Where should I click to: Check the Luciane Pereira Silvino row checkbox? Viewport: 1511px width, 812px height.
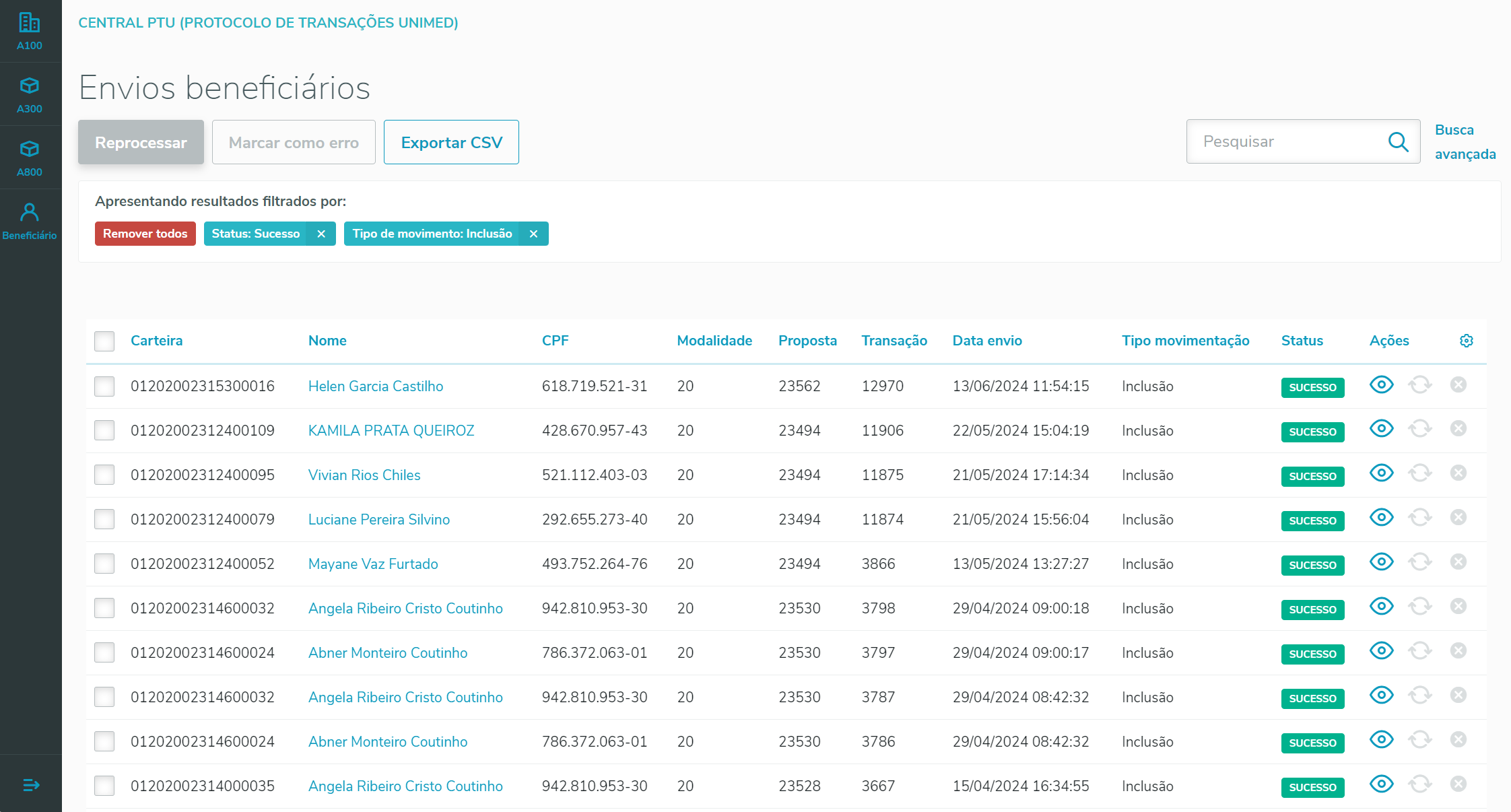(104, 519)
